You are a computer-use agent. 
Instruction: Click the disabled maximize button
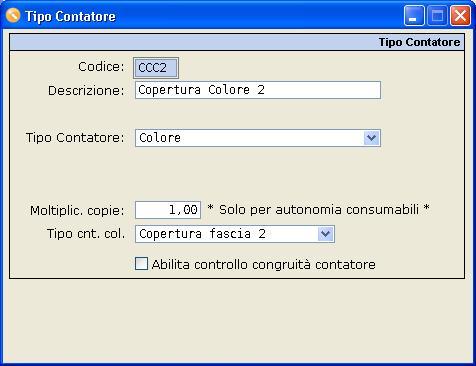point(437,15)
